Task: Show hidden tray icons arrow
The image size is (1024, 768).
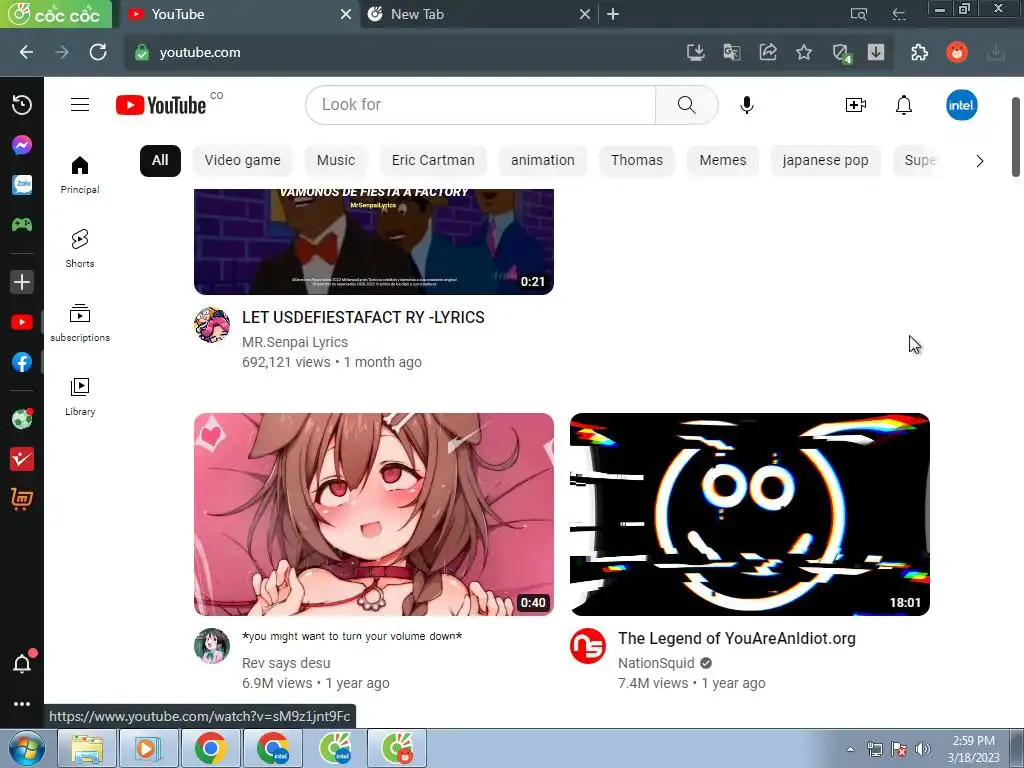Action: point(850,749)
